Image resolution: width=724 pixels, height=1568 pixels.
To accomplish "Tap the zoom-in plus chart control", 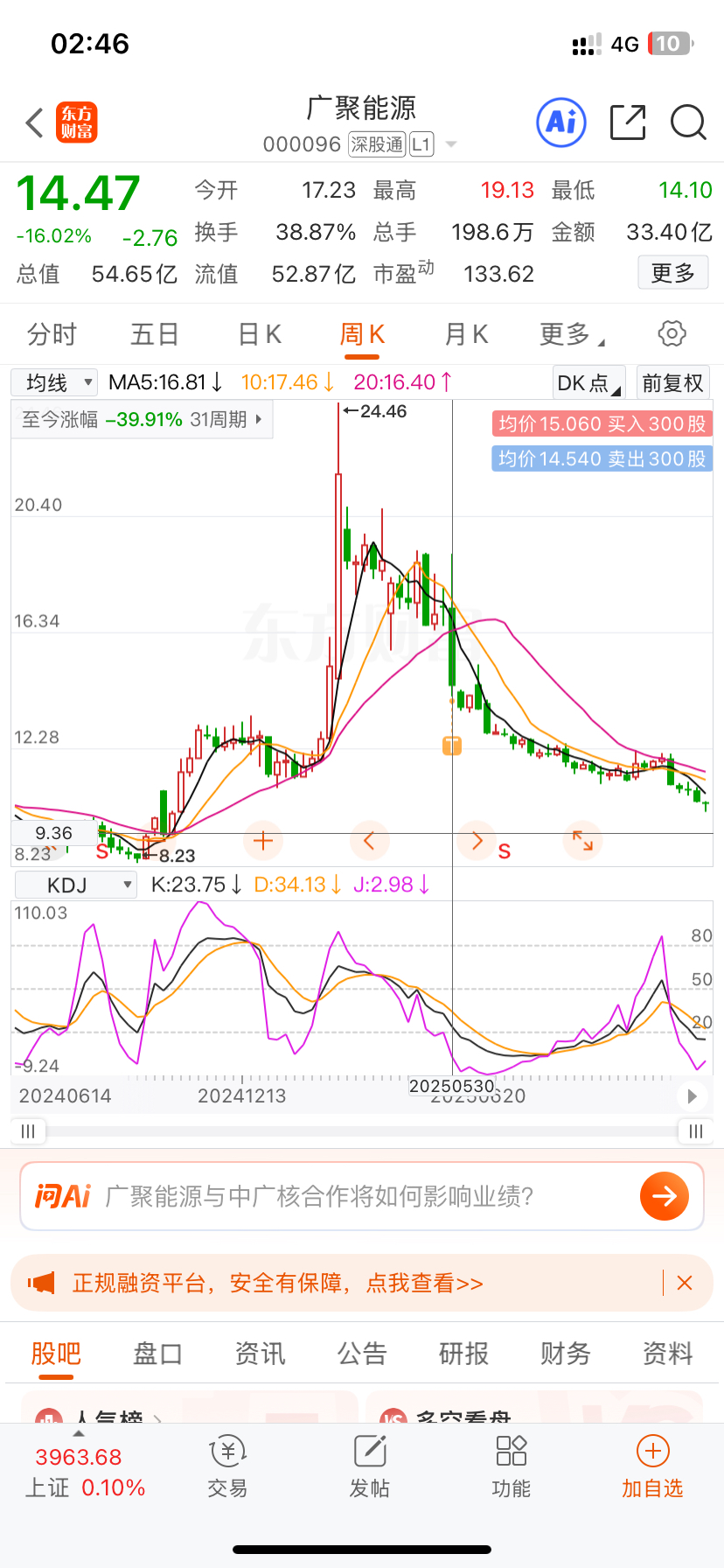I will [262, 842].
